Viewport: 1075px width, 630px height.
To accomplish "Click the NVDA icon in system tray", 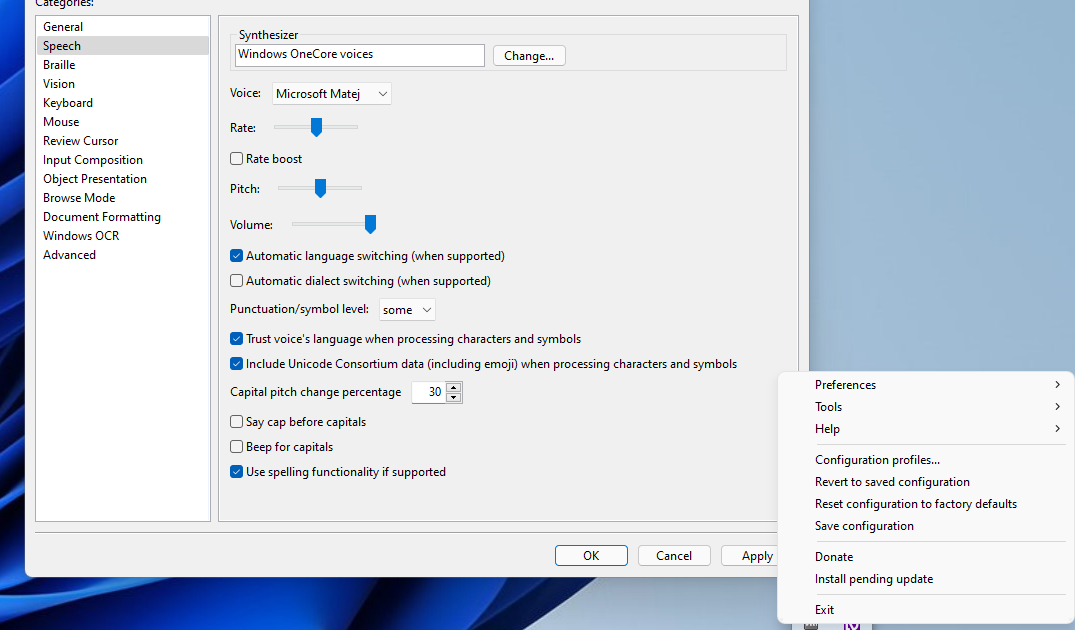I will coord(851,624).
